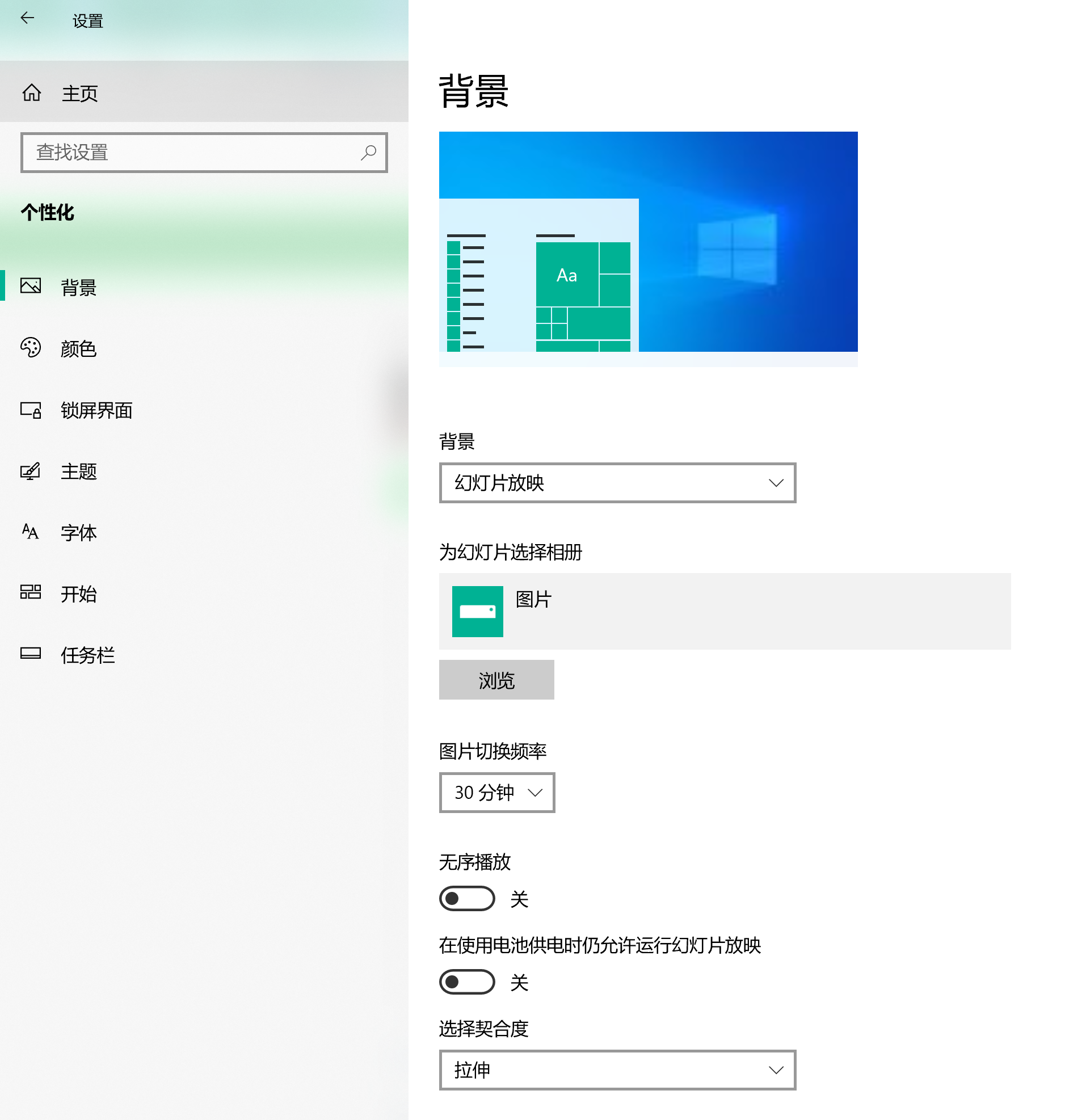1086x1120 pixels.
Task: Click the 浏览 browse button
Action: [496, 680]
